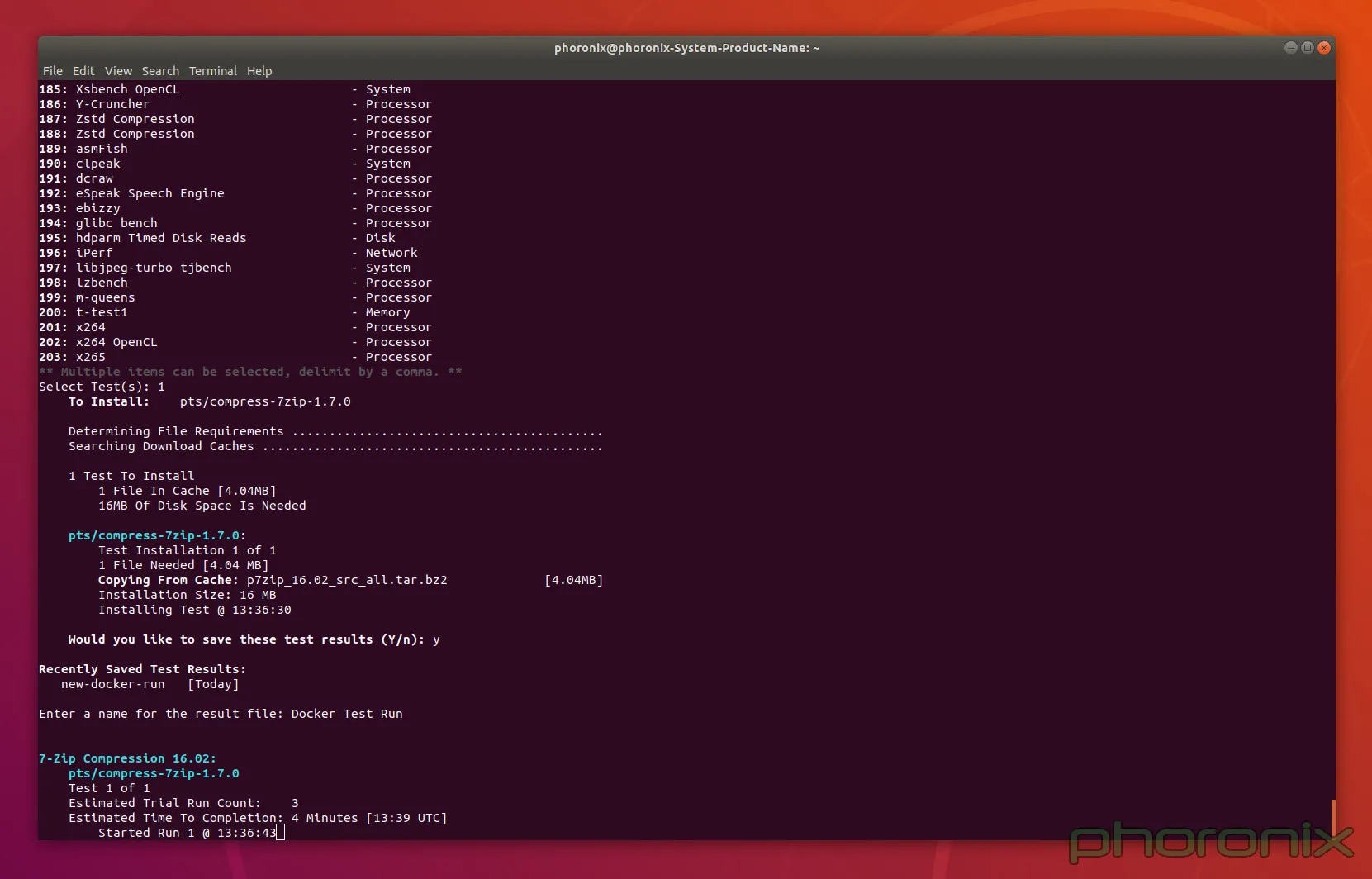Click the save test results Y/n prompt
This screenshot has height=879, width=1372.
[254, 639]
